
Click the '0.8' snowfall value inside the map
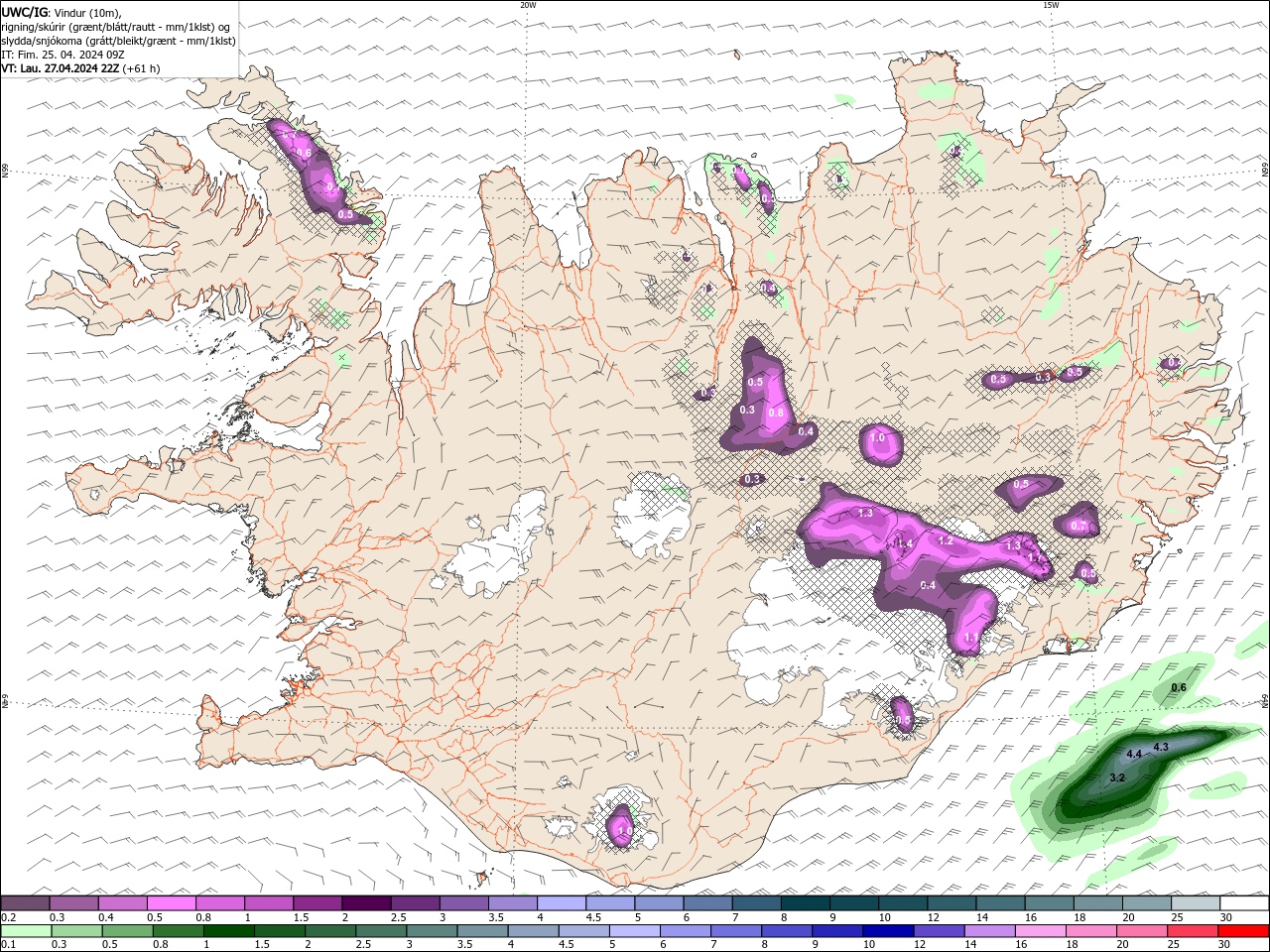point(777,413)
